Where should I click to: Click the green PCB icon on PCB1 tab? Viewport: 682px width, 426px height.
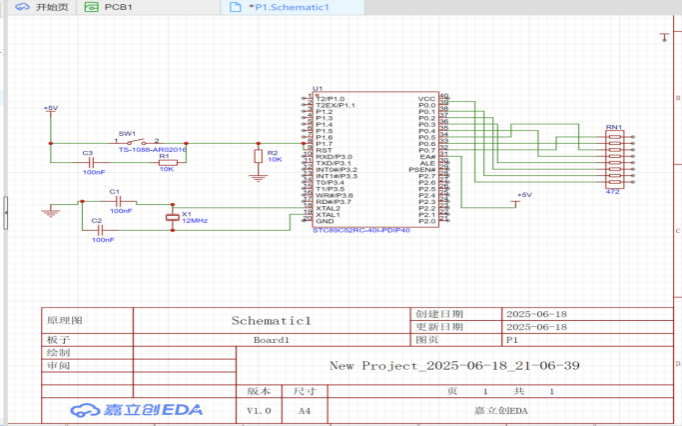pos(91,7)
